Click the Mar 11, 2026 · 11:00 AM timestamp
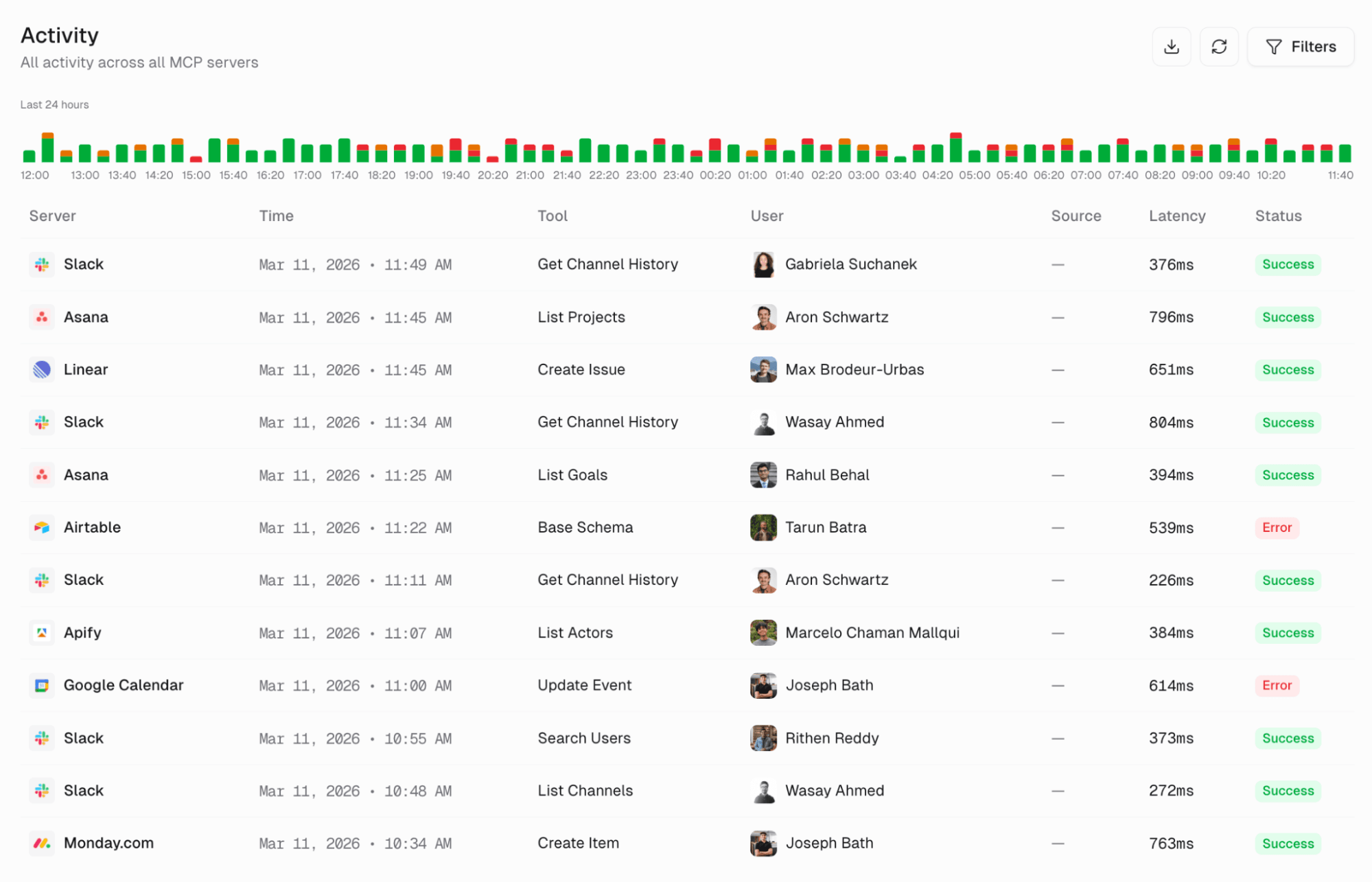 point(355,685)
